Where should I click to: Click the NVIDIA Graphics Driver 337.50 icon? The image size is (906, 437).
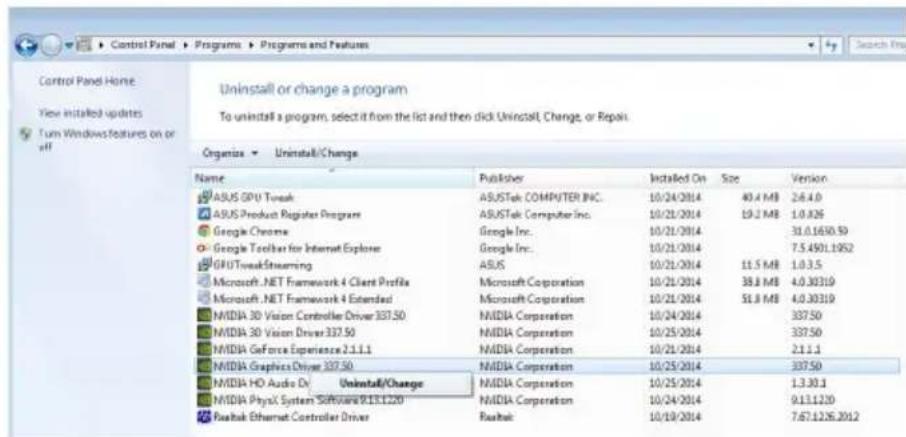(x=204, y=366)
